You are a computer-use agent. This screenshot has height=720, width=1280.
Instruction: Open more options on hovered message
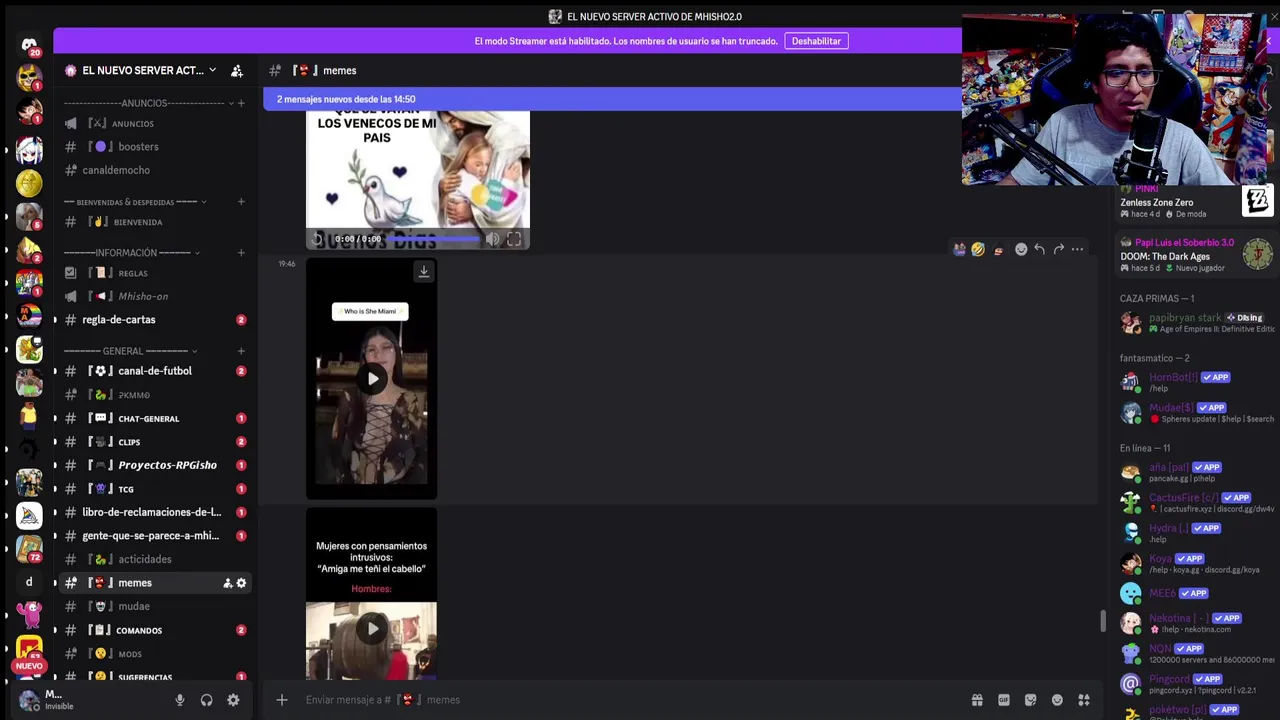coord(1077,249)
